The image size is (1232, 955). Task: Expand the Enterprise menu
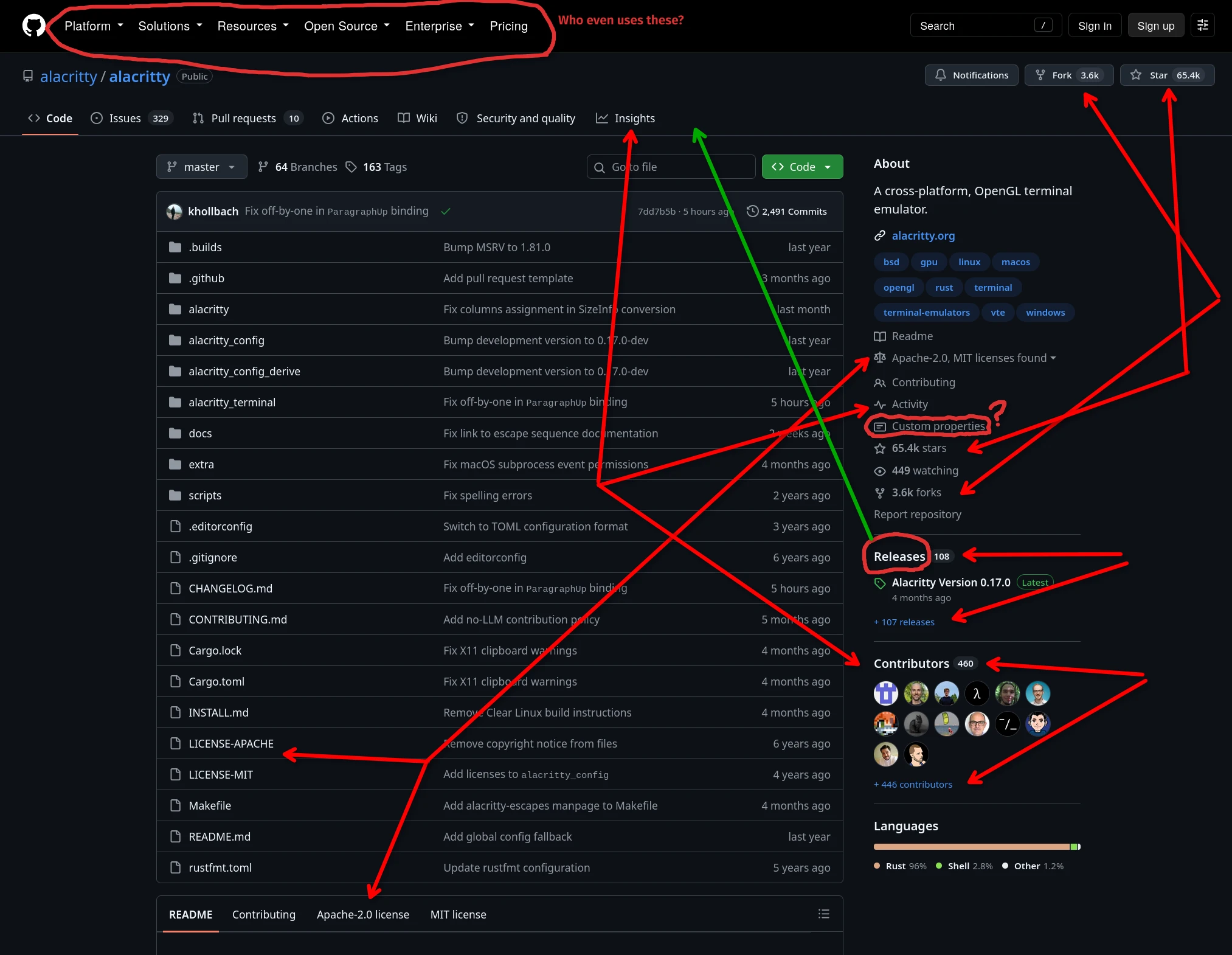[x=440, y=26]
